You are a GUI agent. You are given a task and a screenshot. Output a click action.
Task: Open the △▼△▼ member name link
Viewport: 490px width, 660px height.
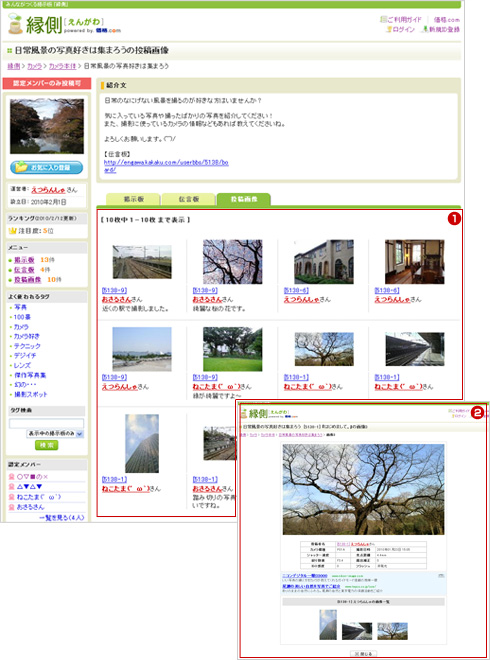tap(29, 487)
